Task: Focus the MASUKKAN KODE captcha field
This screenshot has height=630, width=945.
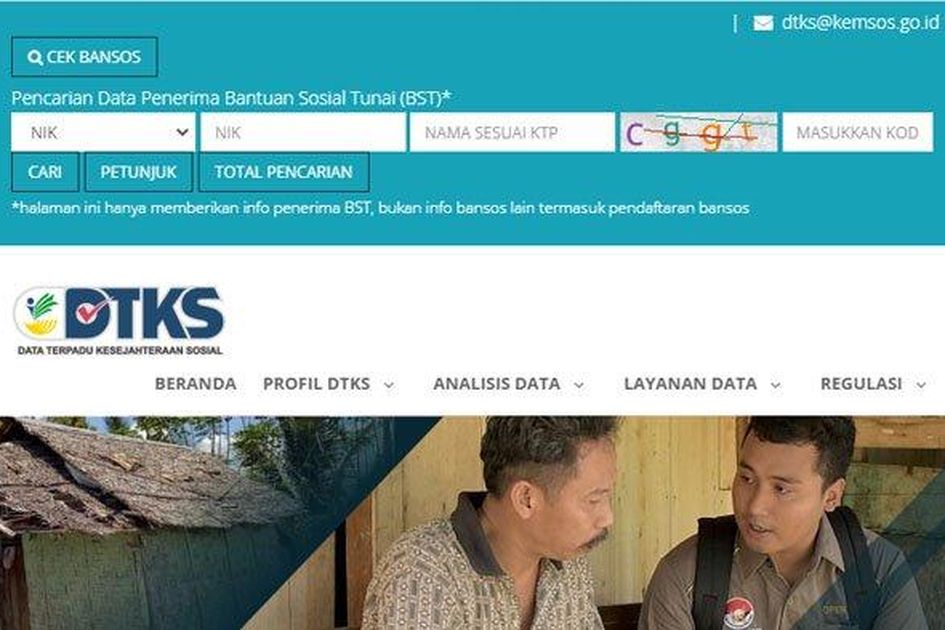Action: tap(858, 132)
